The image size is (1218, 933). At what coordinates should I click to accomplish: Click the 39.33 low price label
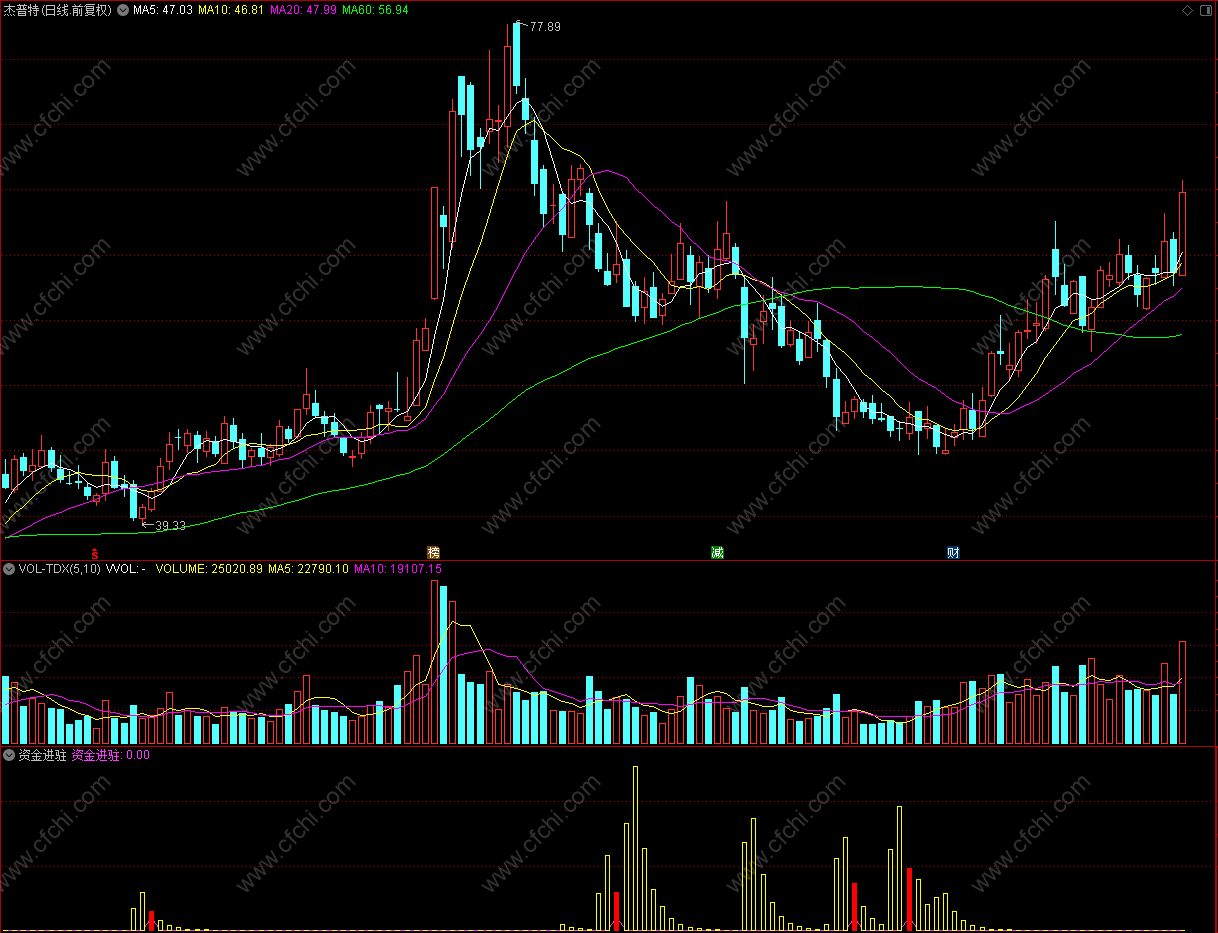tap(170, 525)
